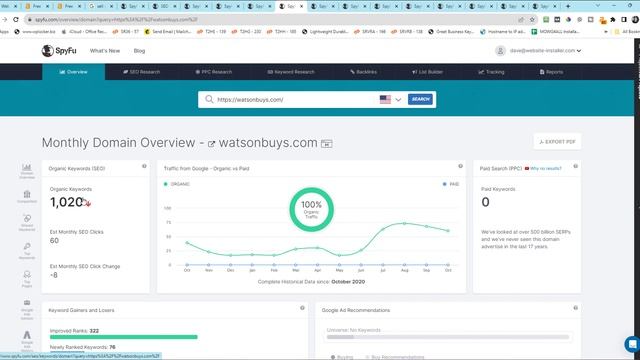This screenshot has width=640, height=360.
Task: Open PPC Research tab
Action: pos(213,72)
